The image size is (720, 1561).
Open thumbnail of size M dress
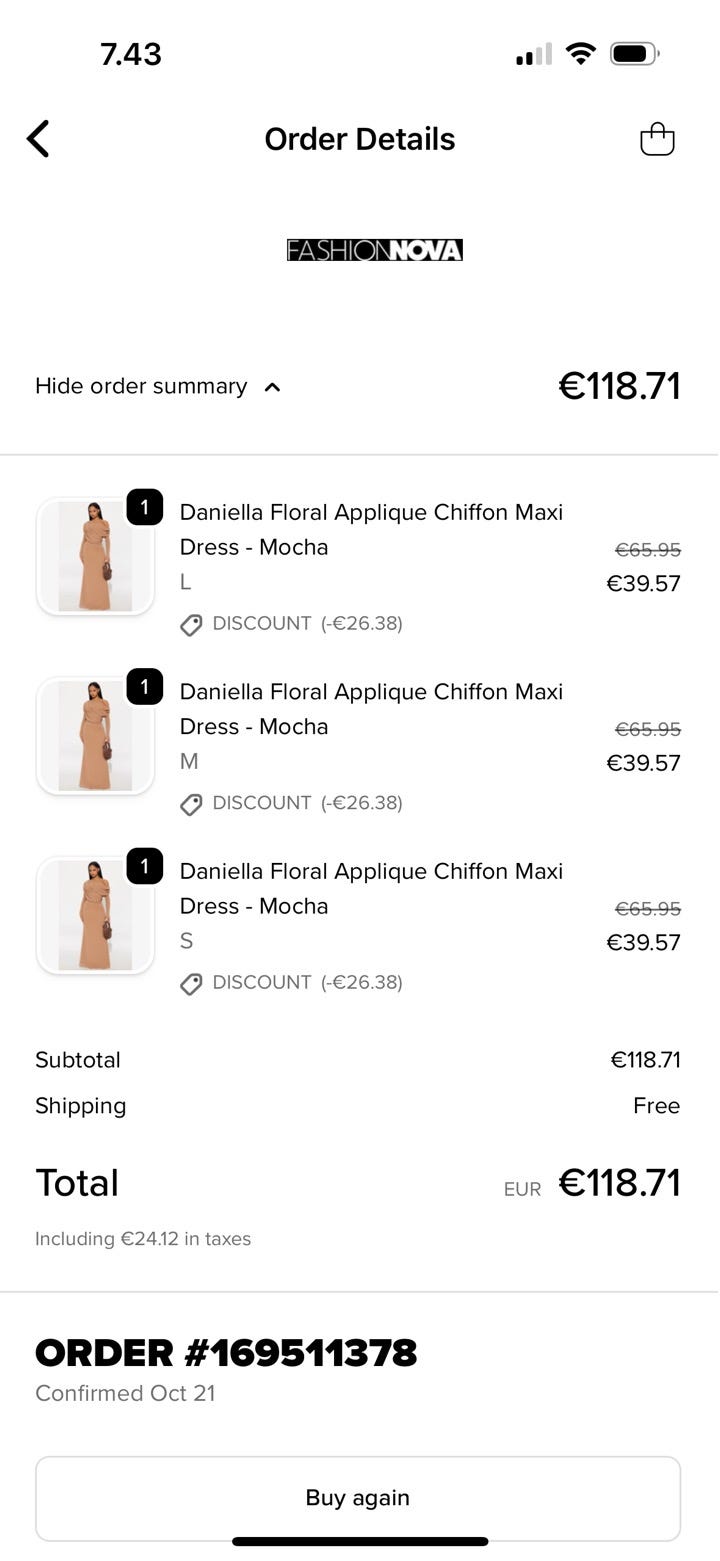[x=95, y=736]
